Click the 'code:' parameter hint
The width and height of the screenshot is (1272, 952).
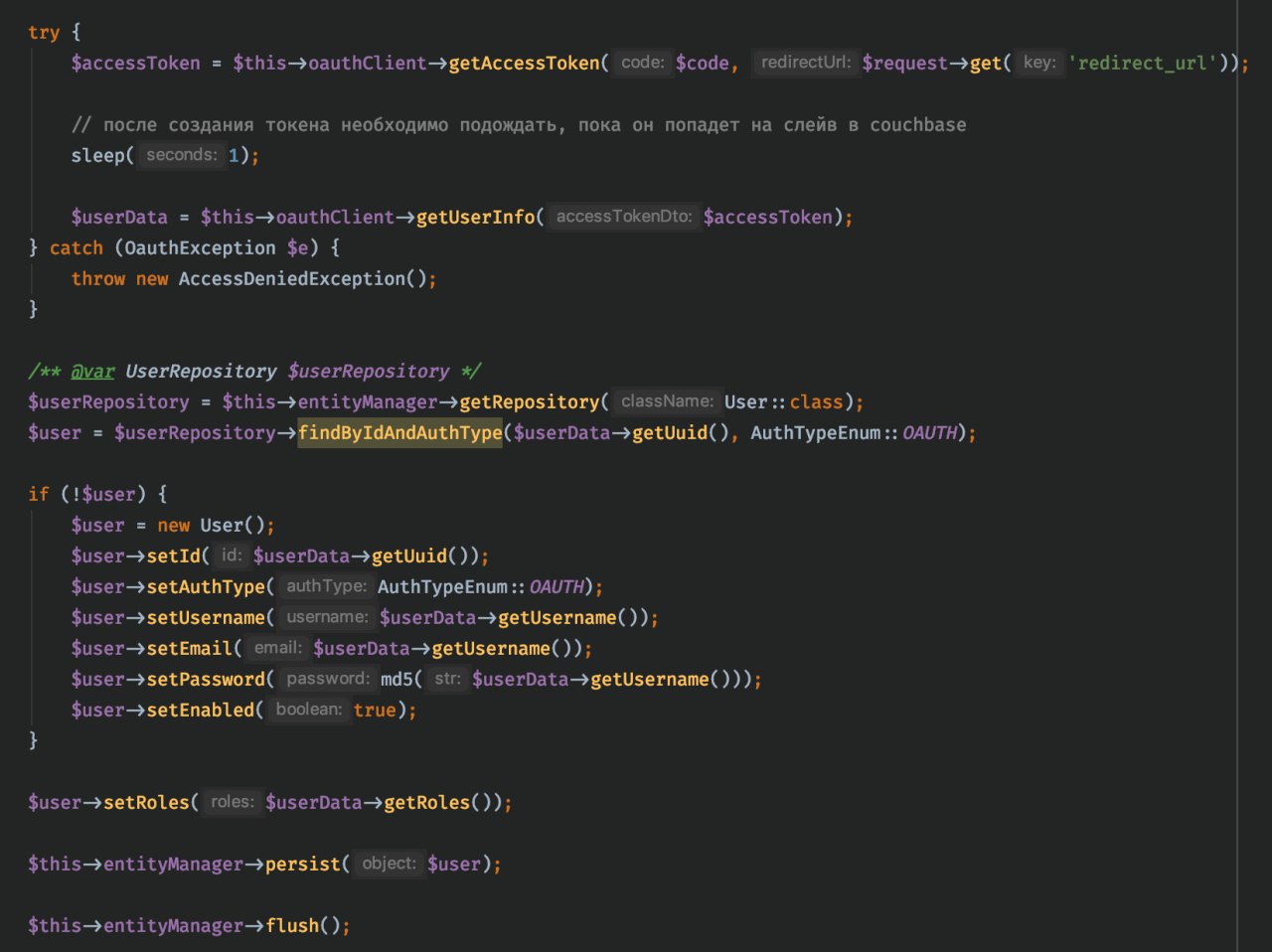click(642, 63)
